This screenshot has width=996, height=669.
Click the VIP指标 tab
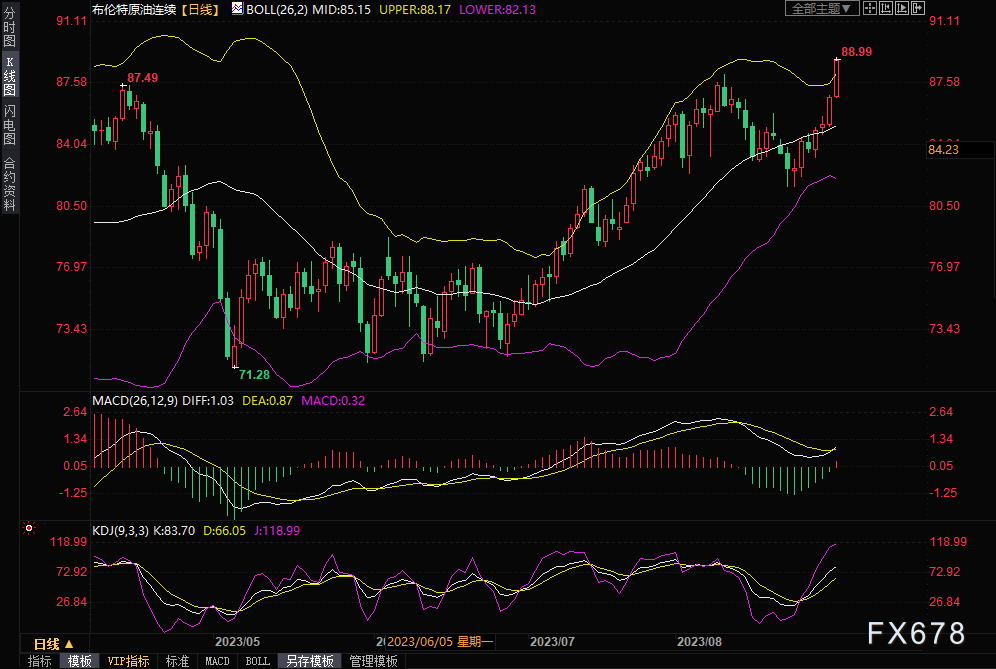click(128, 661)
